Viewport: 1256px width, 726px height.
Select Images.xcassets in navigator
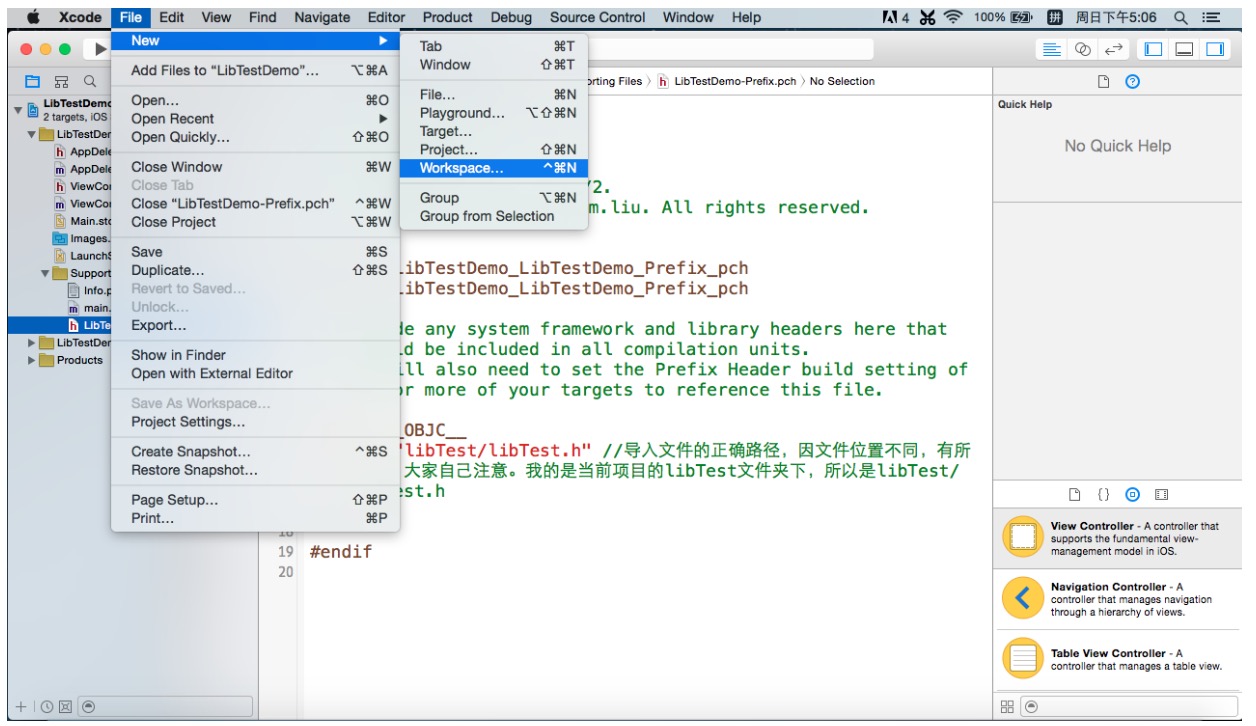pyautogui.click(x=83, y=238)
